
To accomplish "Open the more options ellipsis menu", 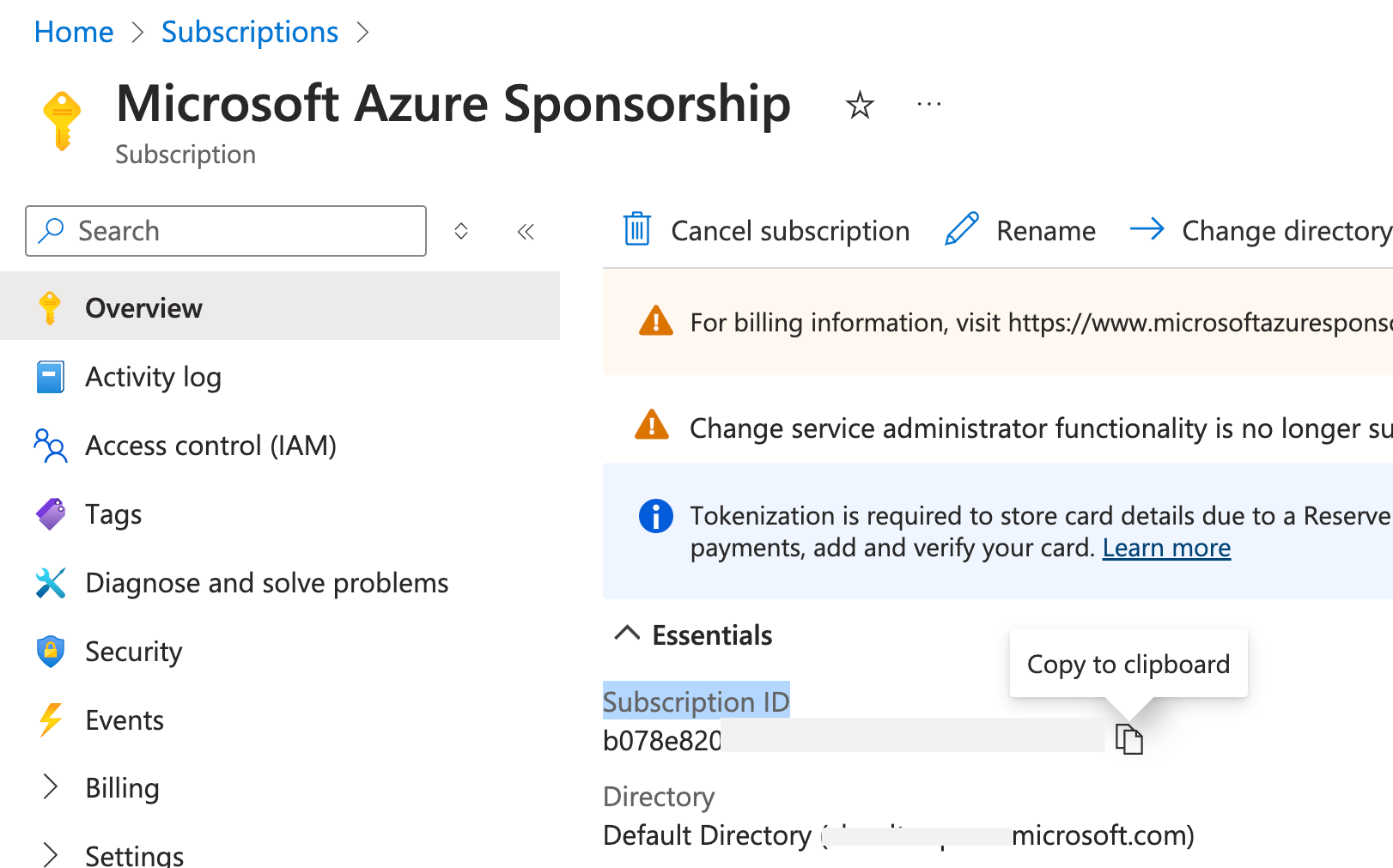I will pyautogui.click(x=928, y=105).
